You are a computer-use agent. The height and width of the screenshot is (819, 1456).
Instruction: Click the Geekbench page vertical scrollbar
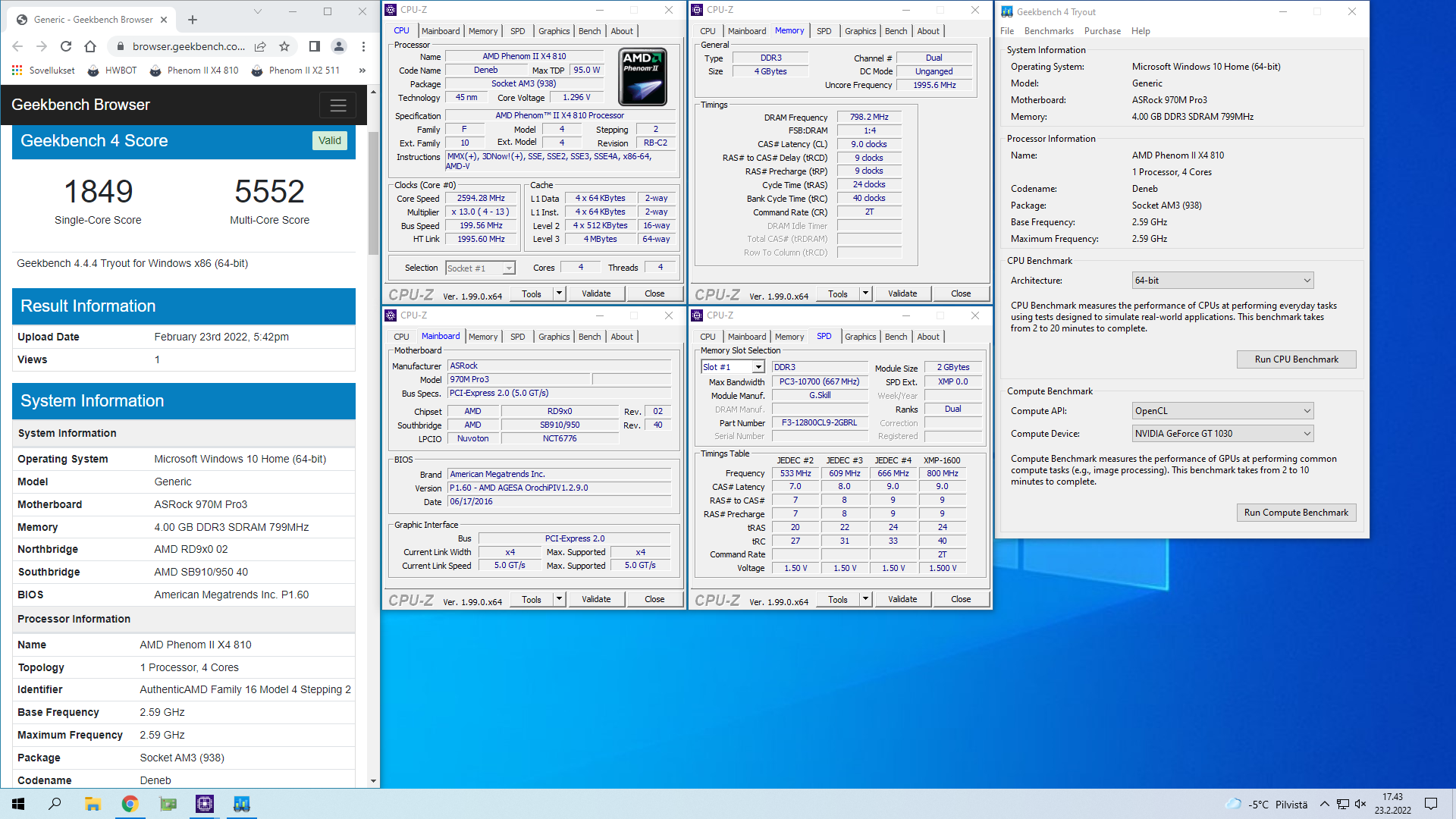pyautogui.click(x=373, y=193)
